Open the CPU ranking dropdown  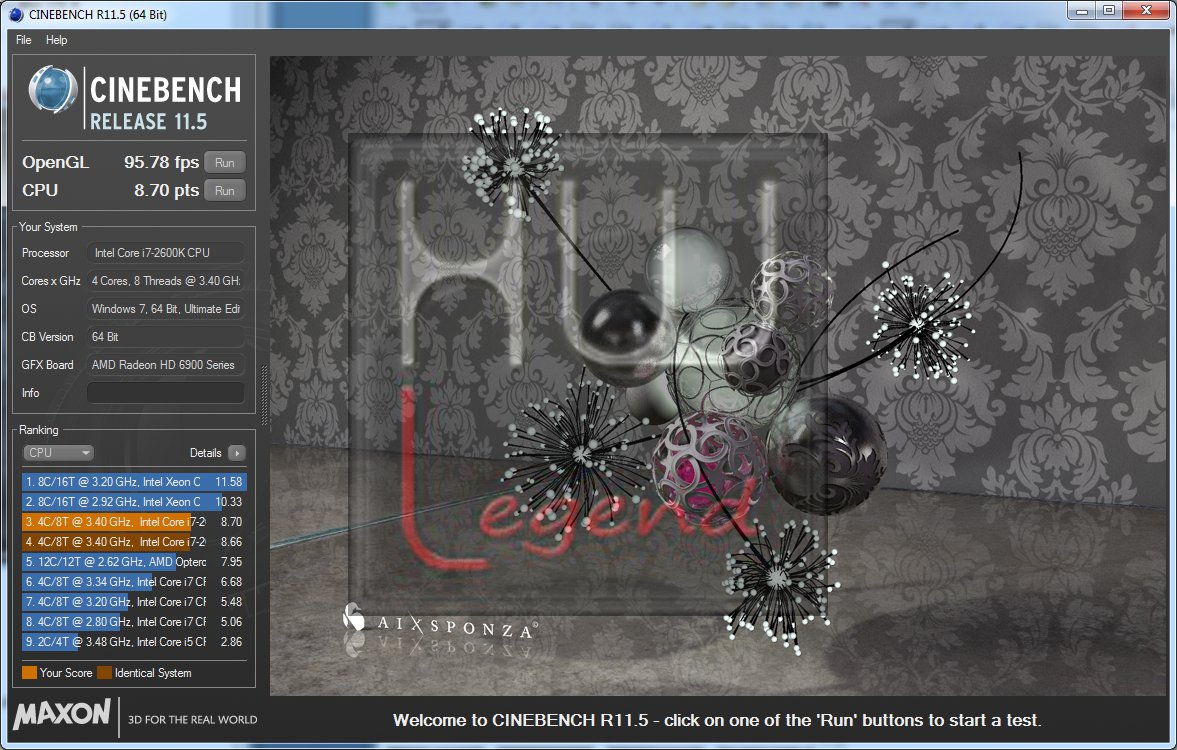[58, 453]
